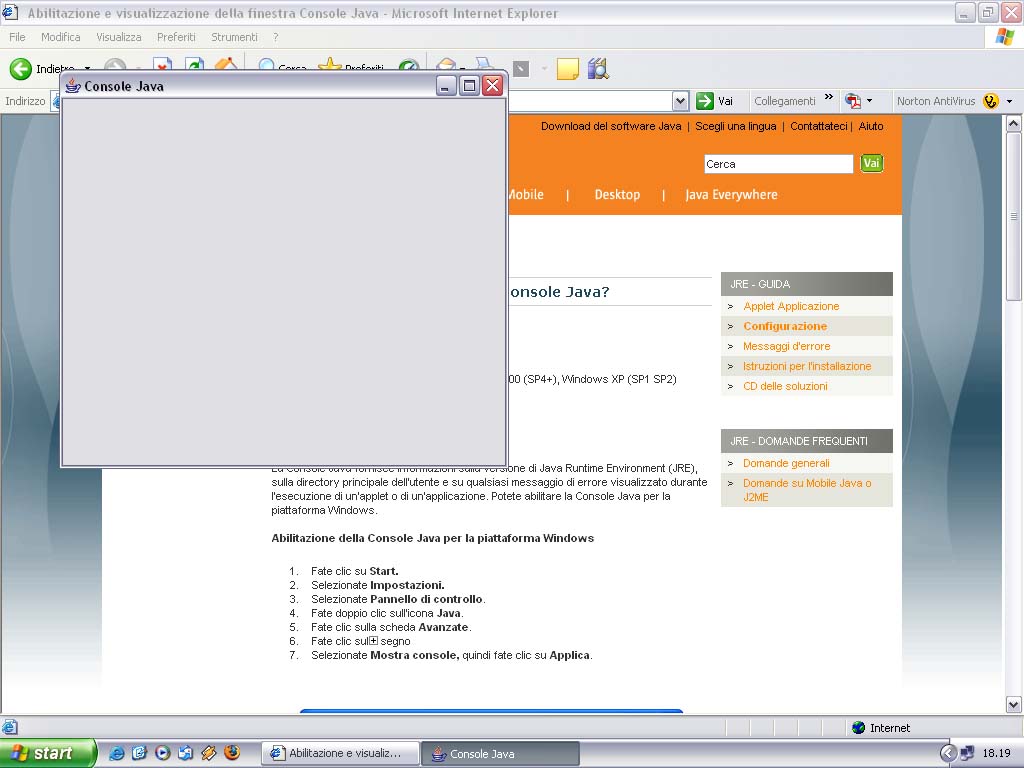The image size is (1024, 768).
Task: Launch Internet Explorer from quick launch
Action: pos(117,753)
